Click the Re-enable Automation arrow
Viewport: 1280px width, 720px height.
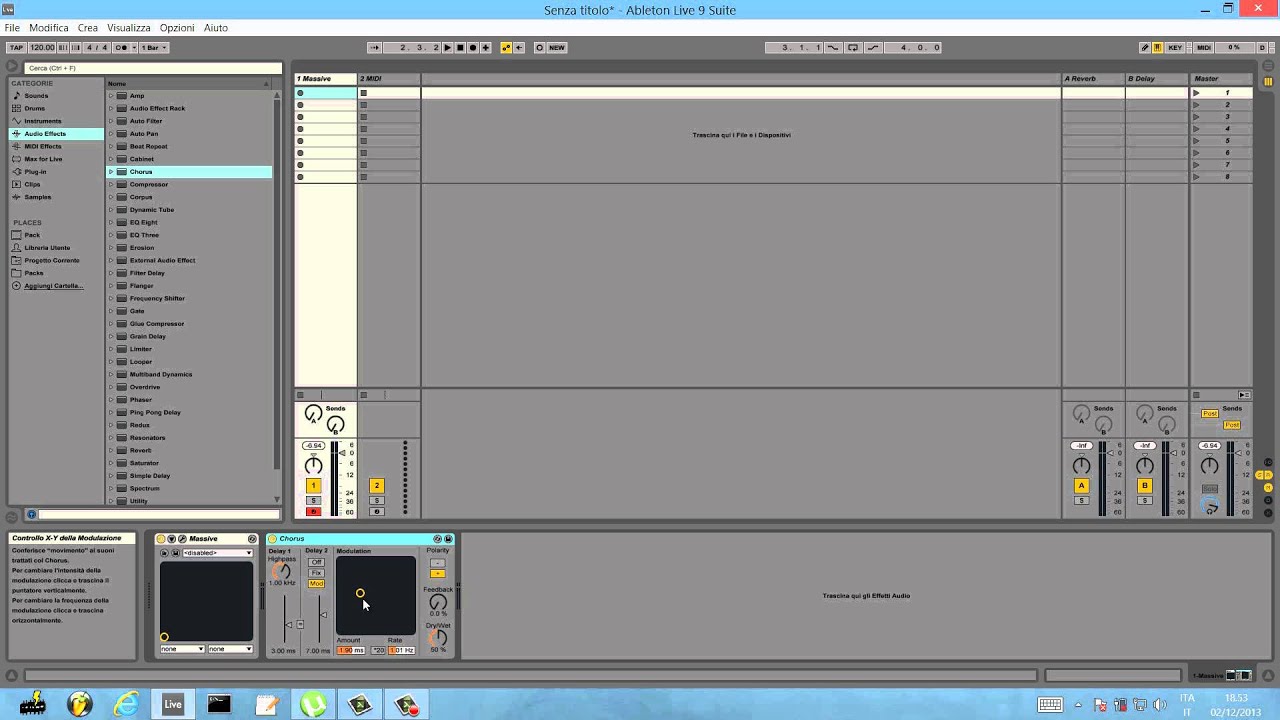(x=520, y=47)
